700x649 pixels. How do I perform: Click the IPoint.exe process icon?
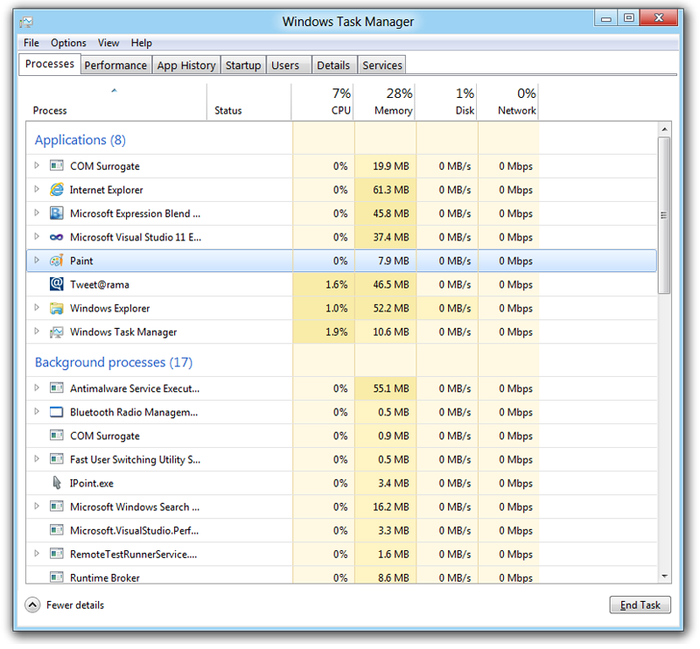click(x=57, y=484)
